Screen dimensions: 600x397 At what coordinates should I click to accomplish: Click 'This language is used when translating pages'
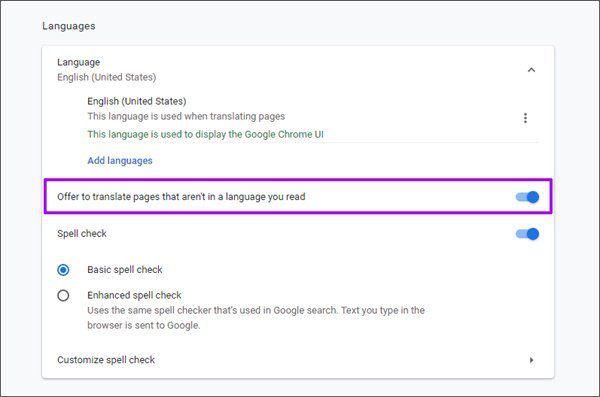point(186,116)
